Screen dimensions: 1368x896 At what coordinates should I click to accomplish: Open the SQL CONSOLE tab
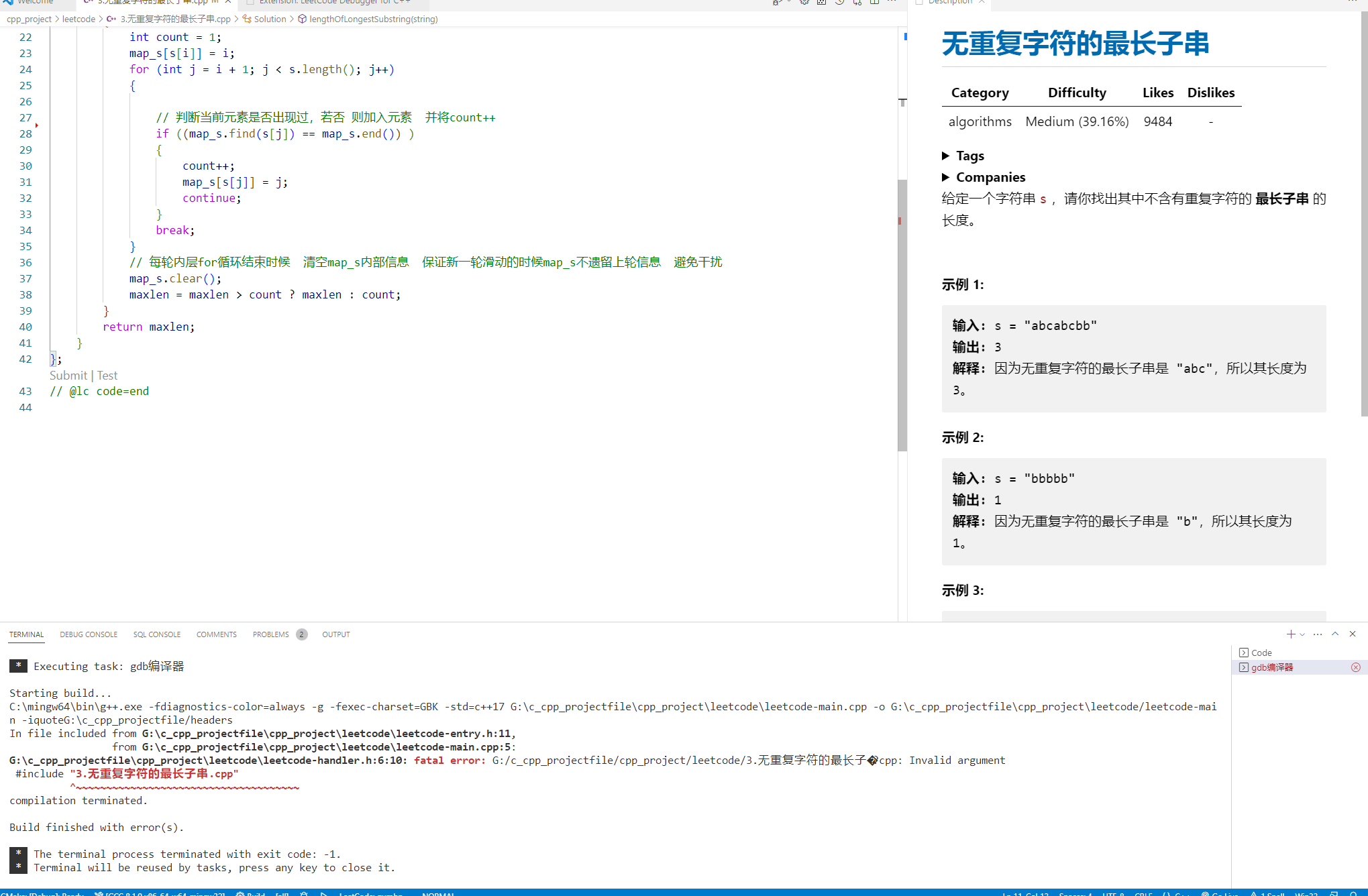[157, 634]
